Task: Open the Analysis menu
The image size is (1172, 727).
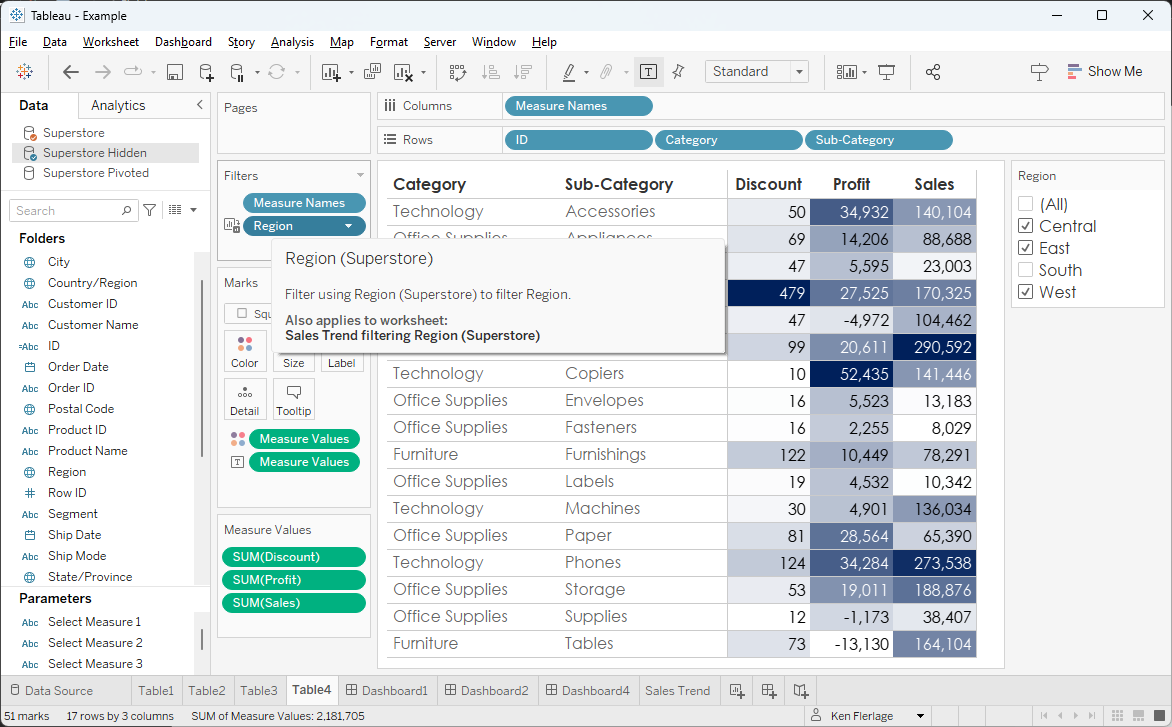Action: pos(292,42)
